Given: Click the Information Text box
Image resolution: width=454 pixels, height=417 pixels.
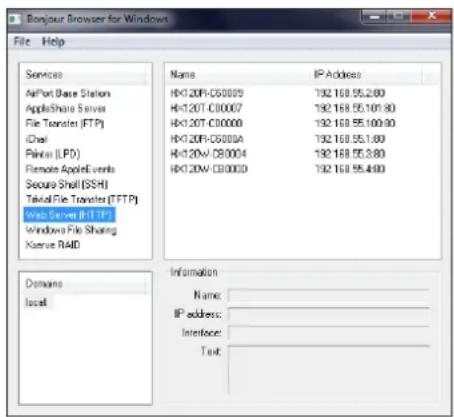Looking at the screenshot, I should tap(329, 369).
